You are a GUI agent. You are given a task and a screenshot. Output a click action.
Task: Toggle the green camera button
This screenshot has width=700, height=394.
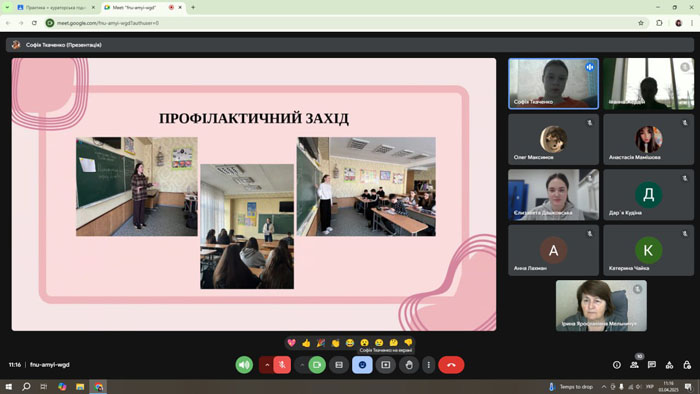[x=317, y=365]
